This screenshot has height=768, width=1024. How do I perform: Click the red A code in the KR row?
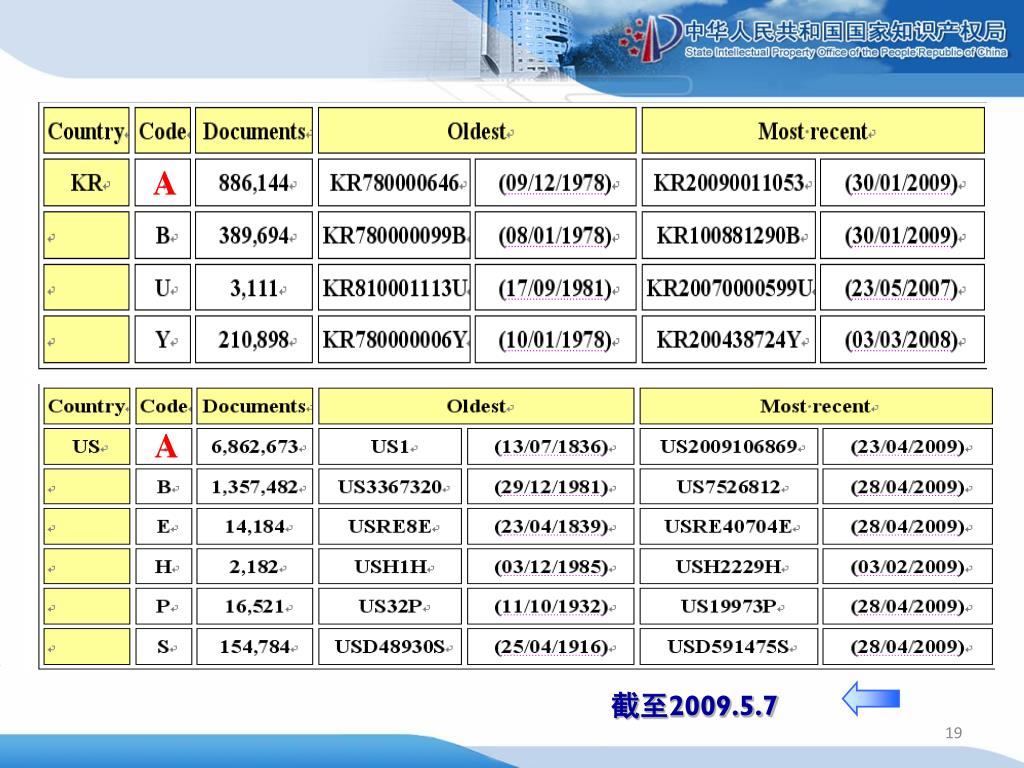164,183
